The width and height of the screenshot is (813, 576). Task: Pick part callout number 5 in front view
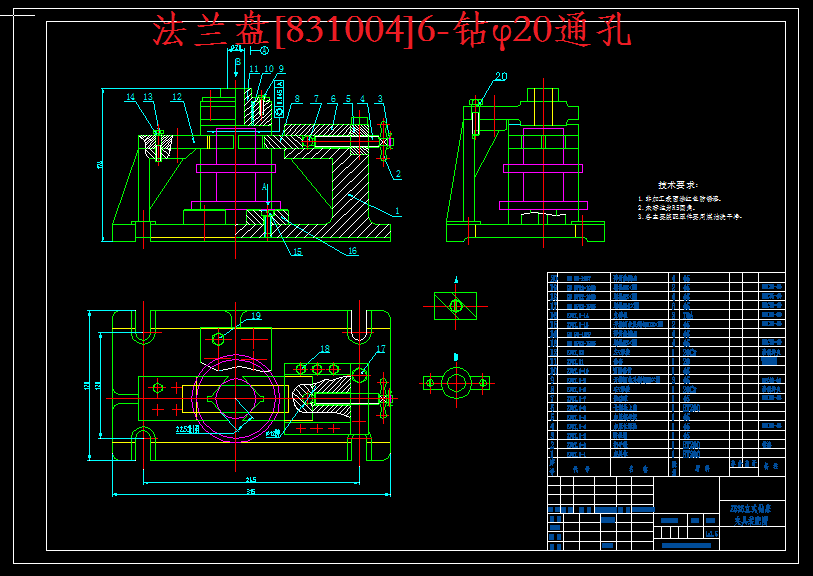(348, 99)
